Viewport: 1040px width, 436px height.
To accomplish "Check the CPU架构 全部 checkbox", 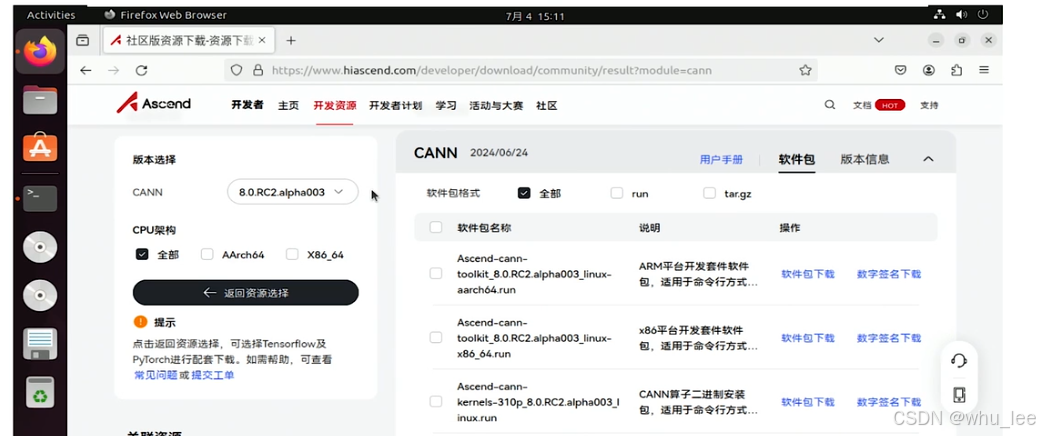I will click(141, 254).
